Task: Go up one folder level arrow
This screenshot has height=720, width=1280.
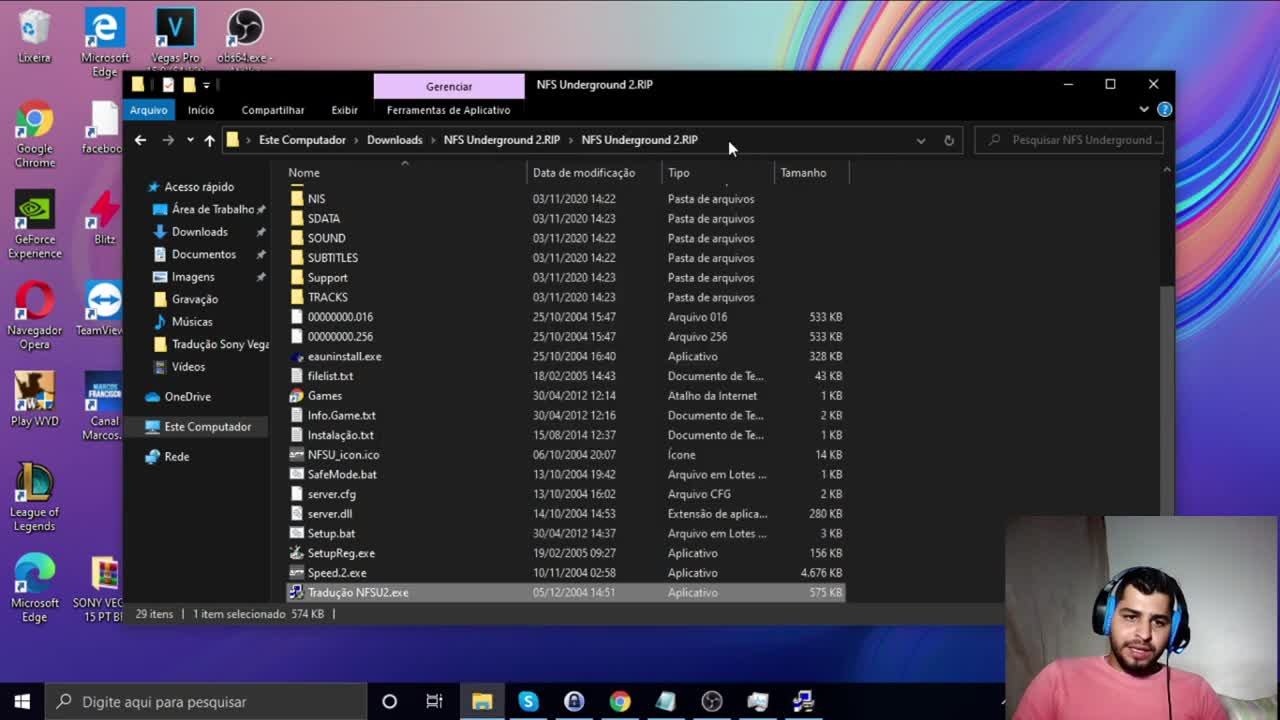Action: pos(209,140)
